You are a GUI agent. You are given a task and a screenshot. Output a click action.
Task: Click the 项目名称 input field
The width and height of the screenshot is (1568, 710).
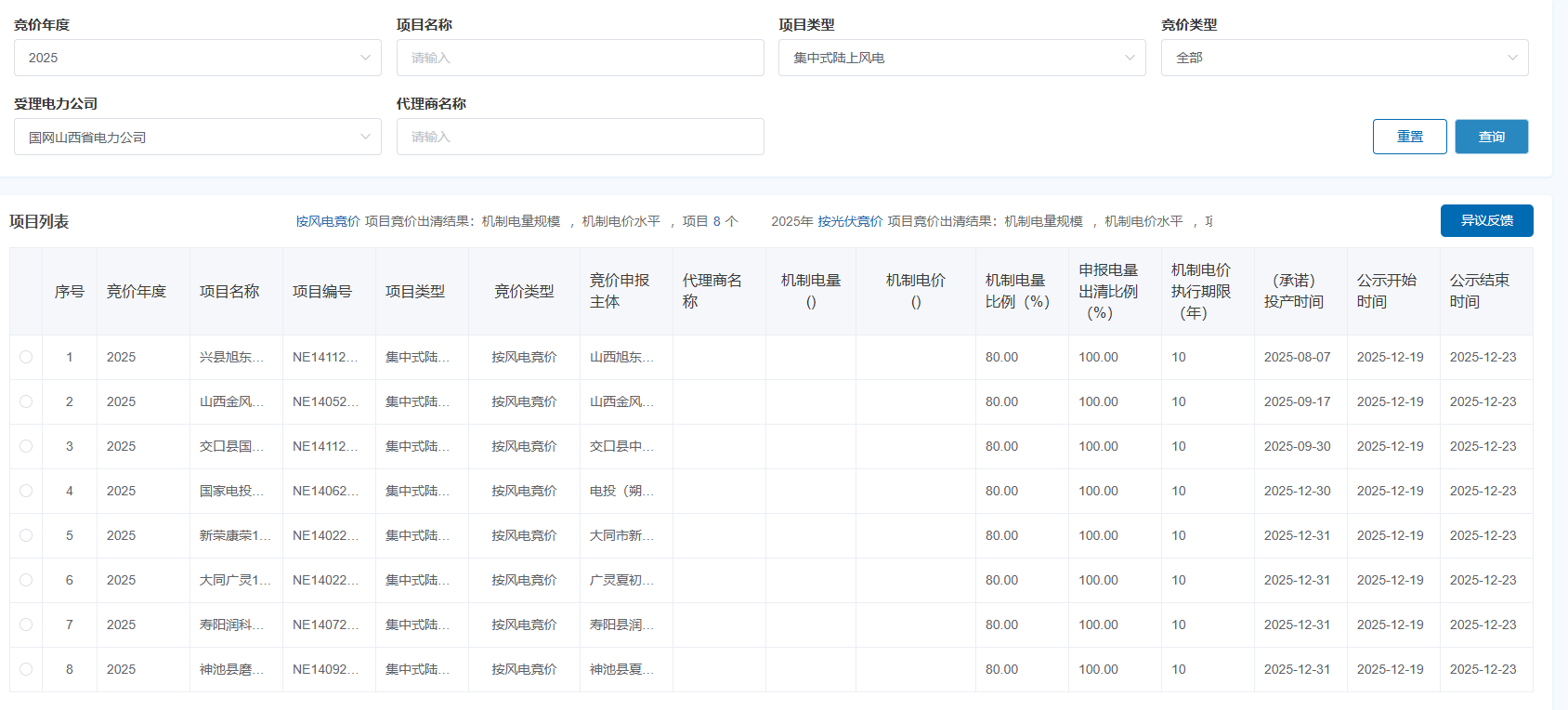580,58
